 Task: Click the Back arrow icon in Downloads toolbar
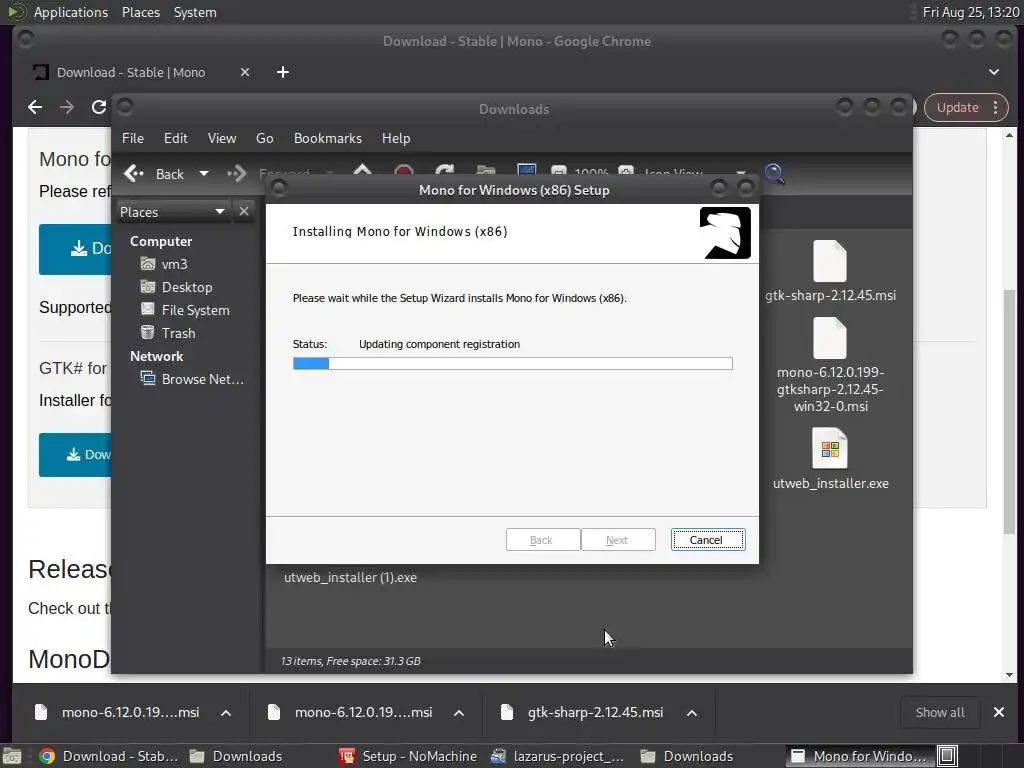[134, 174]
